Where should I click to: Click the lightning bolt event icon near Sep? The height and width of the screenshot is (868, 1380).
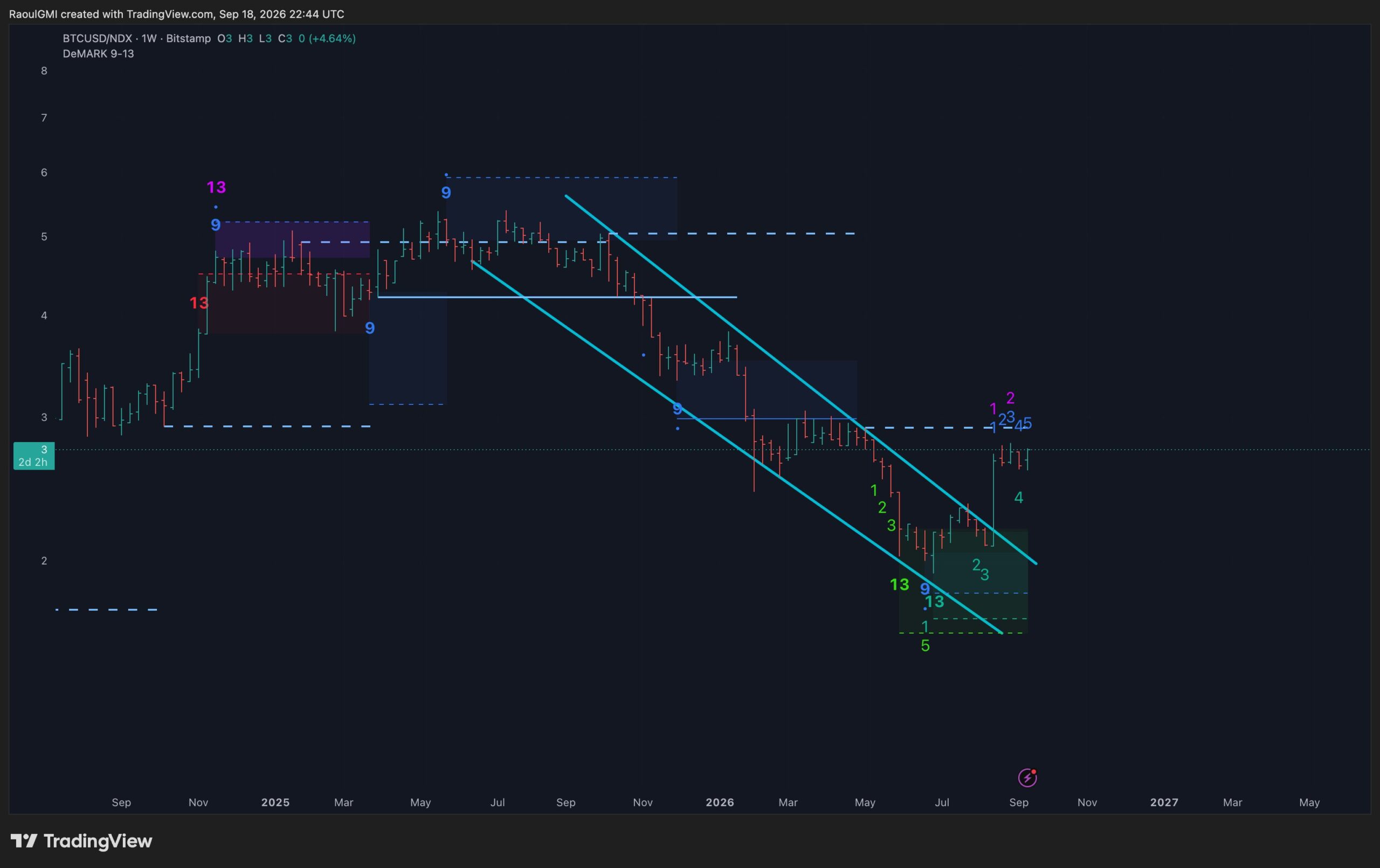(x=1027, y=777)
